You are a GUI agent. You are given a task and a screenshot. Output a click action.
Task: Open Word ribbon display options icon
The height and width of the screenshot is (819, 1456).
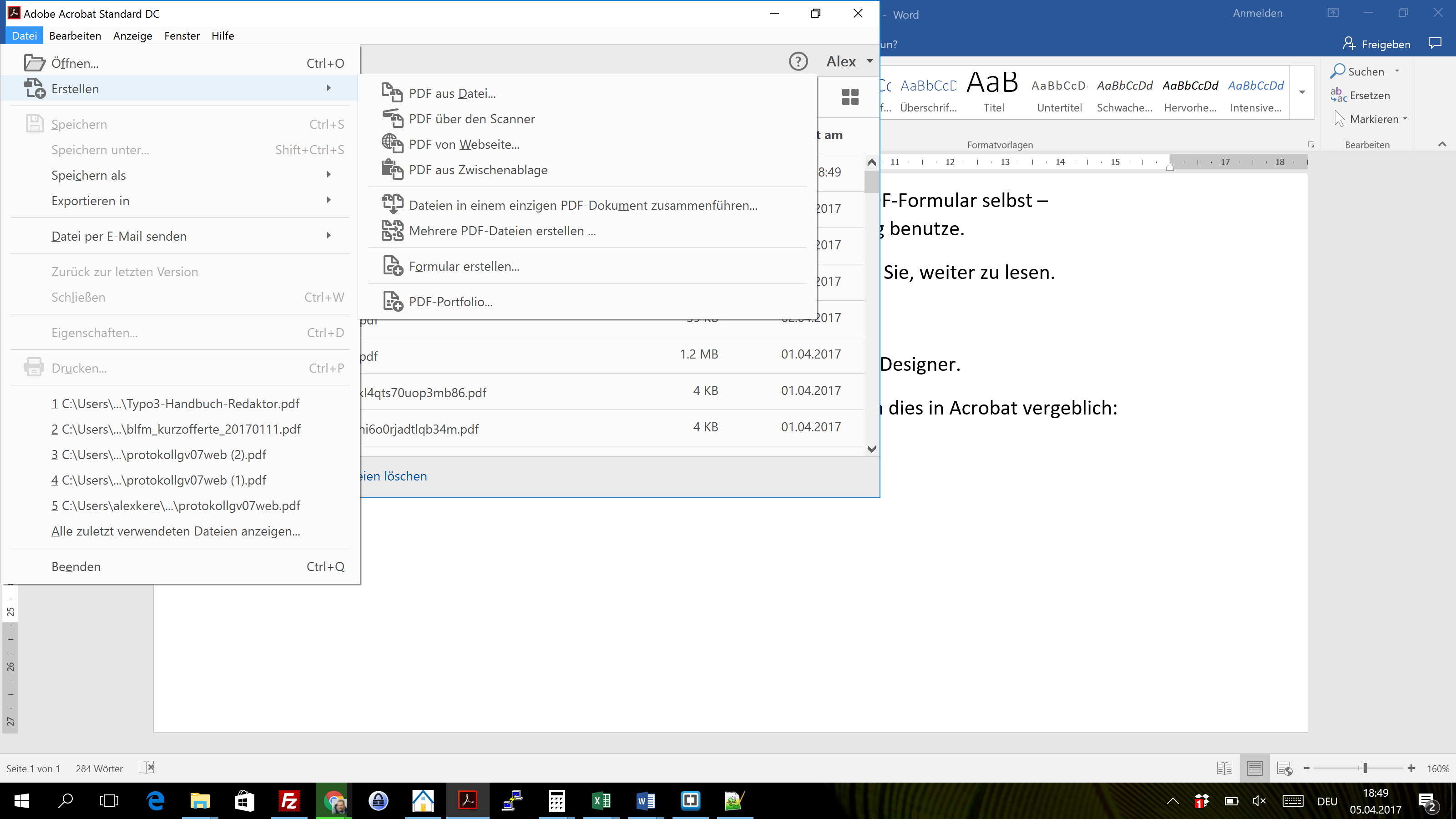1333,13
